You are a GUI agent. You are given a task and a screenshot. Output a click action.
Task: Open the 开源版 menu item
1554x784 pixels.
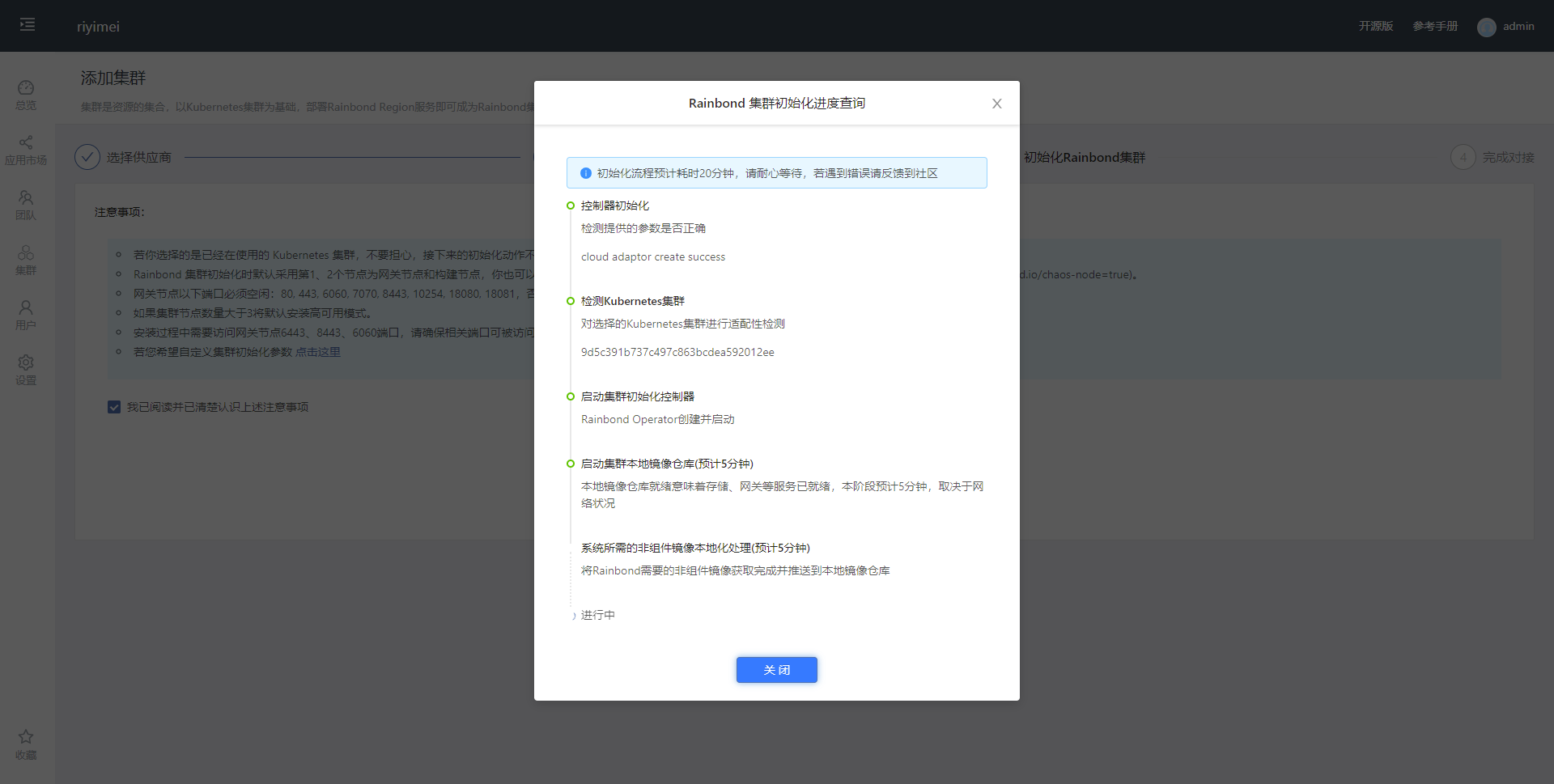coord(1376,26)
